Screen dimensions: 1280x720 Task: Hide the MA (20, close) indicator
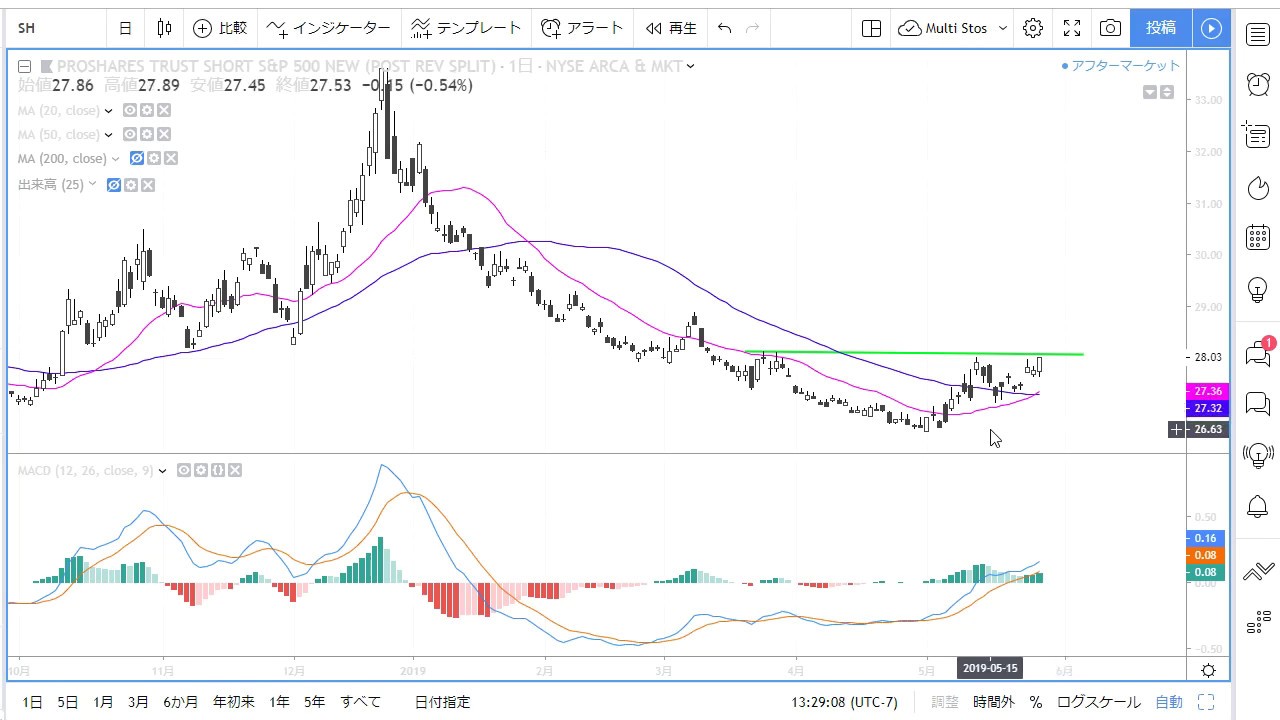click(x=130, y=111)
